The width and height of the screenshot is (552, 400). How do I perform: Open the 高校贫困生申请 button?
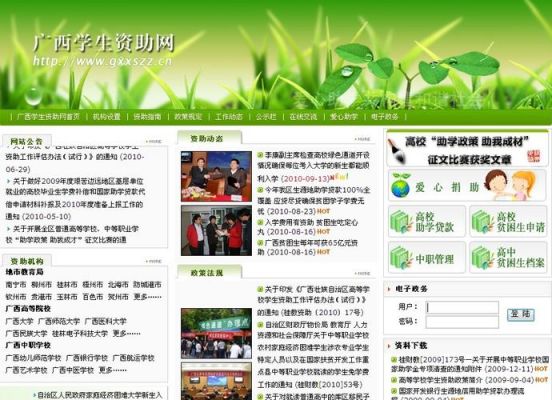tap(508, 221)
